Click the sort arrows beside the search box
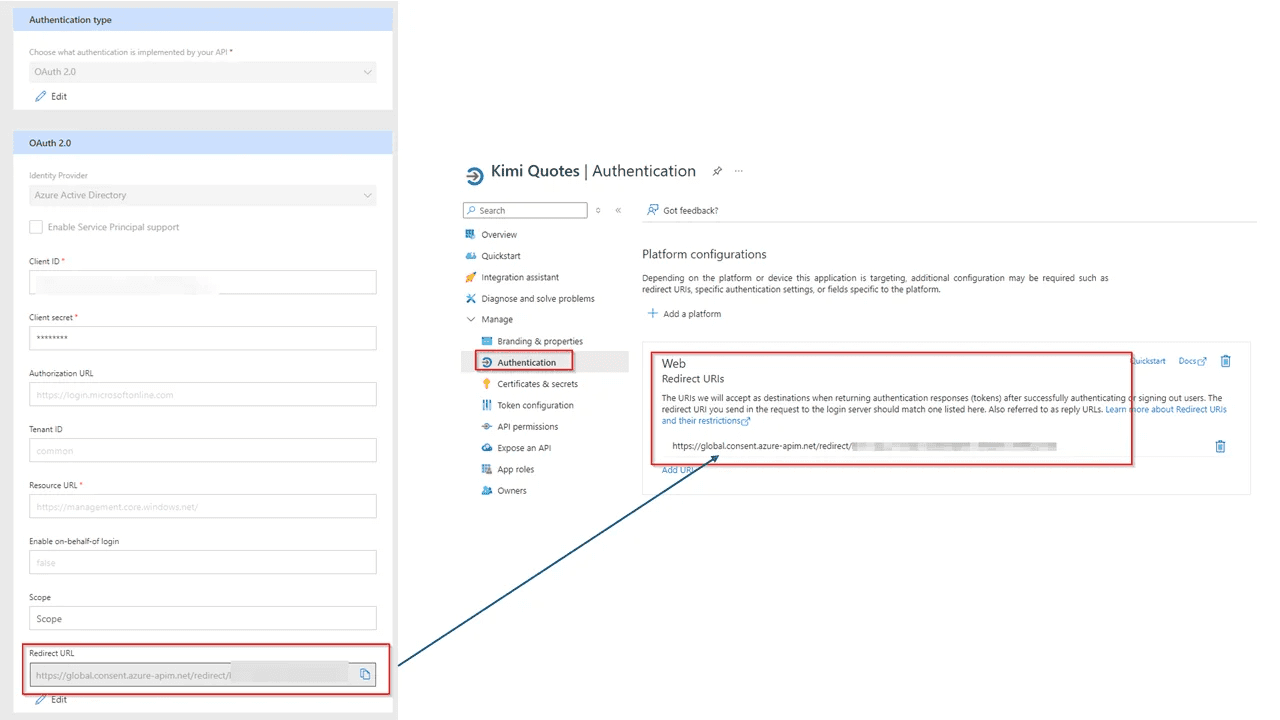Screen dimensions: 1280x720 [598, 210]
